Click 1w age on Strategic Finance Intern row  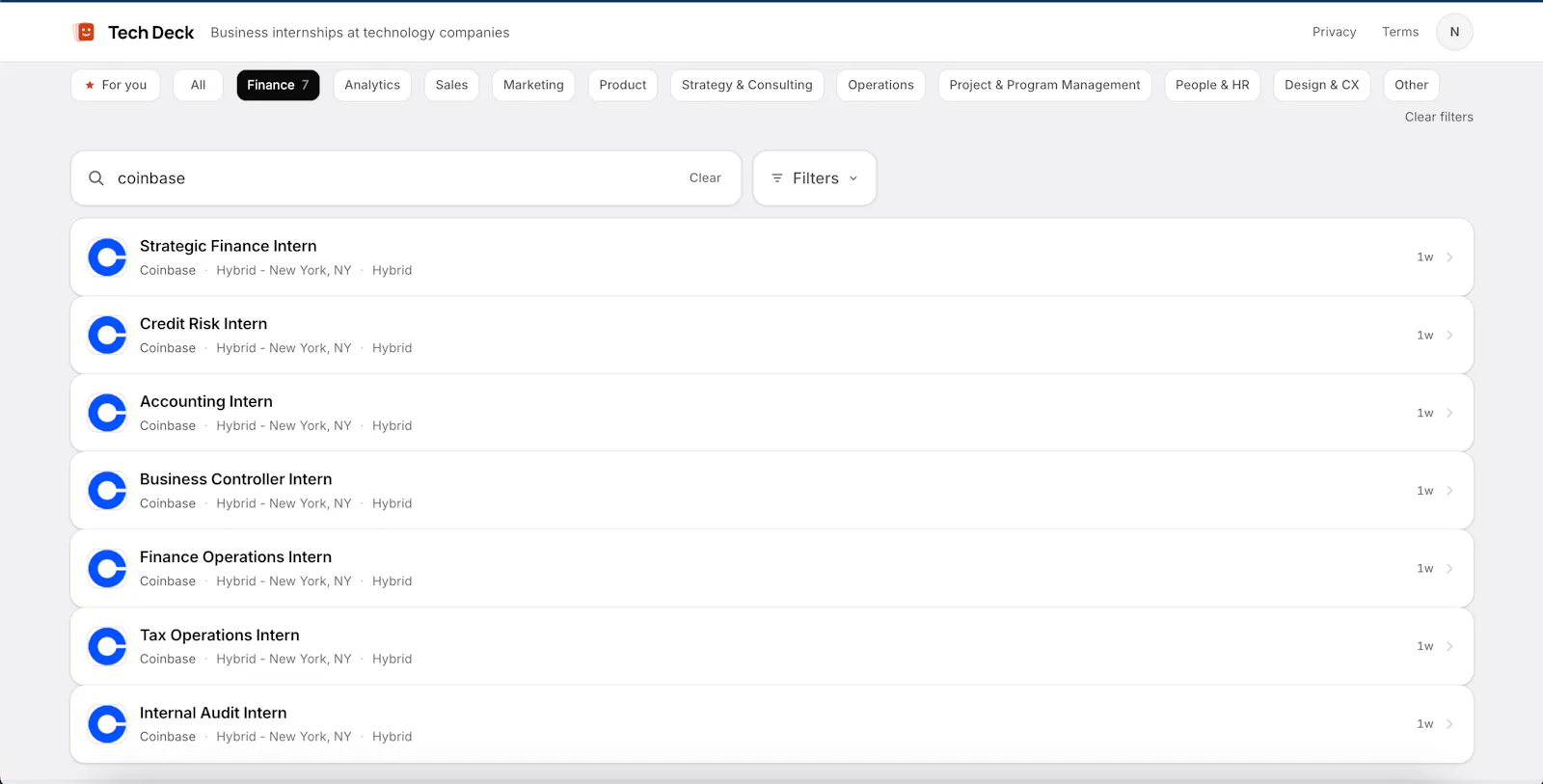tap(1424, 257)
